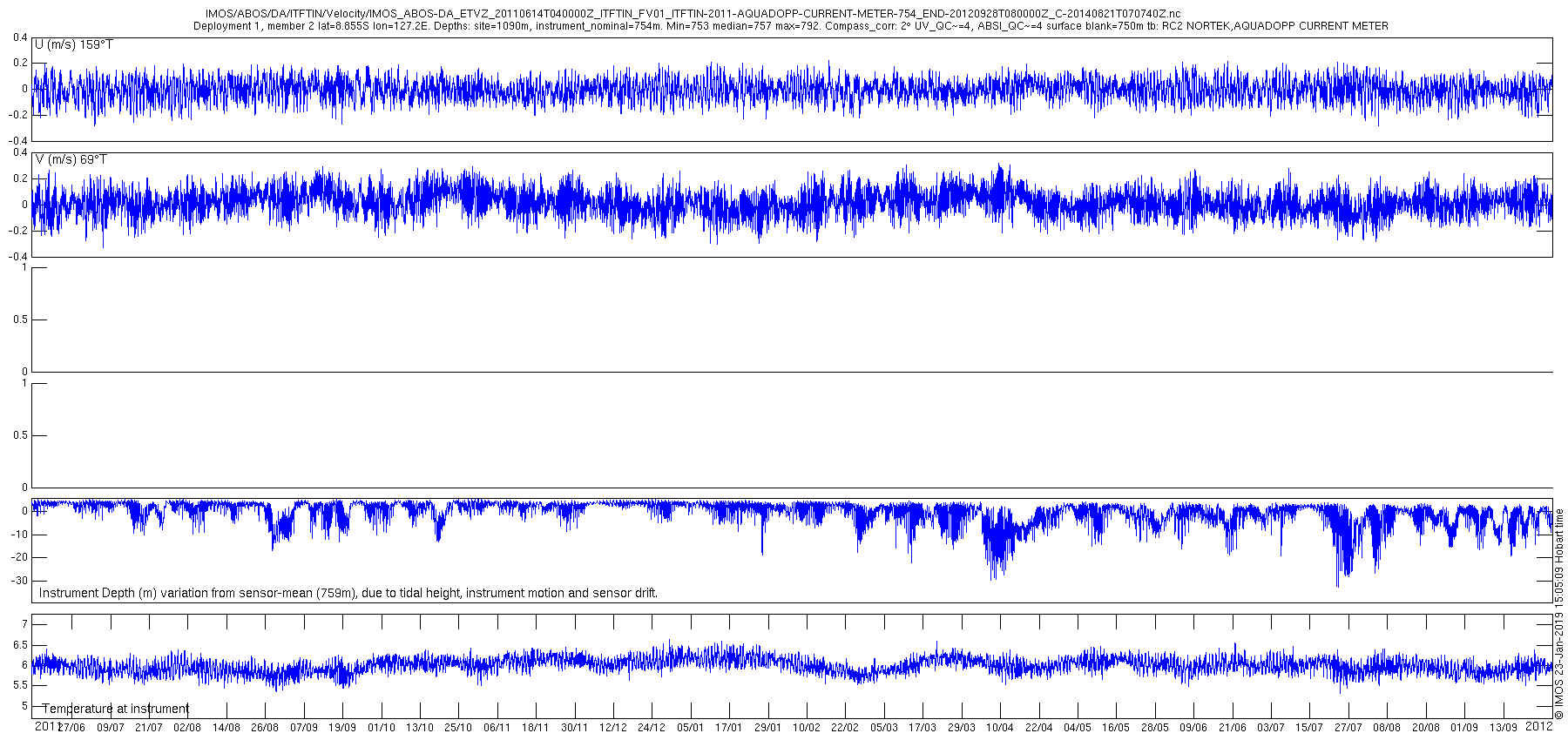This screenshot has height=740, width=1568.
Task: Click the '21/06' date label
Action: coord(1233,728)
